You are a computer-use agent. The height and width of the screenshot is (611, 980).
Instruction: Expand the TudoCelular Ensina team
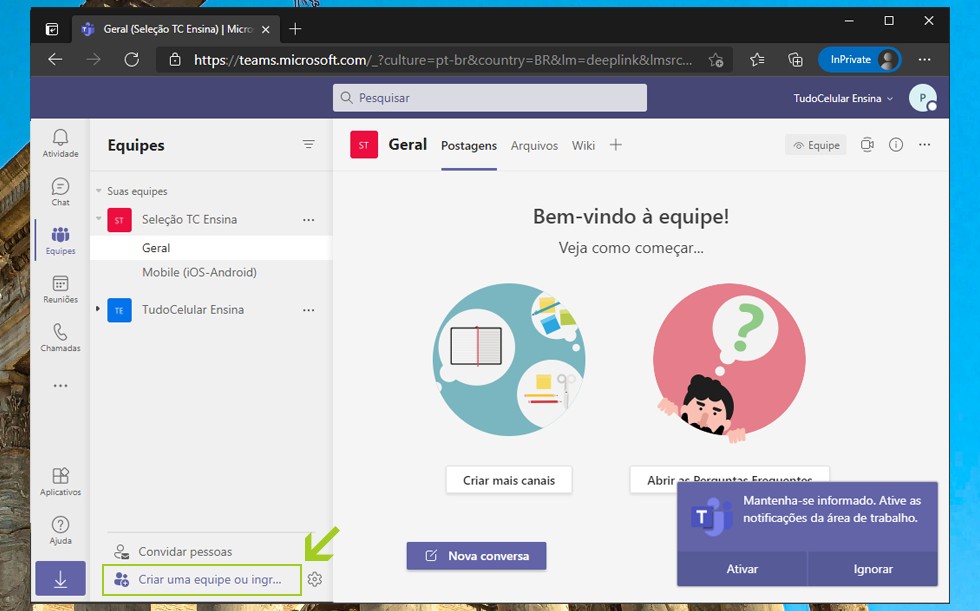pyautogui.click(x=98, y=310)
